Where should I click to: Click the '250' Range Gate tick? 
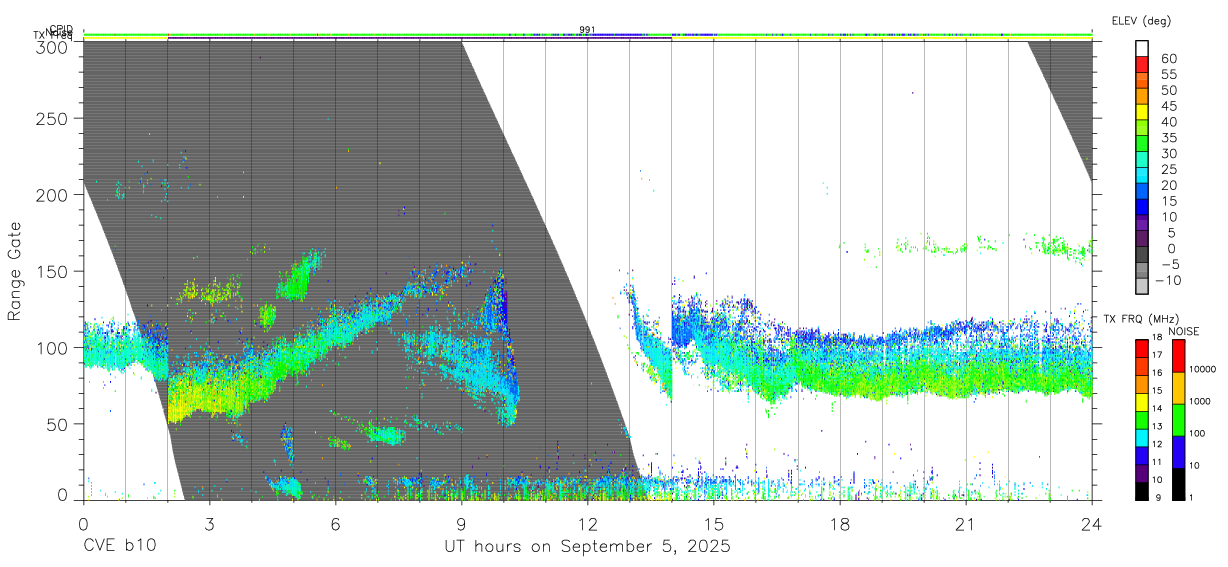51,119
